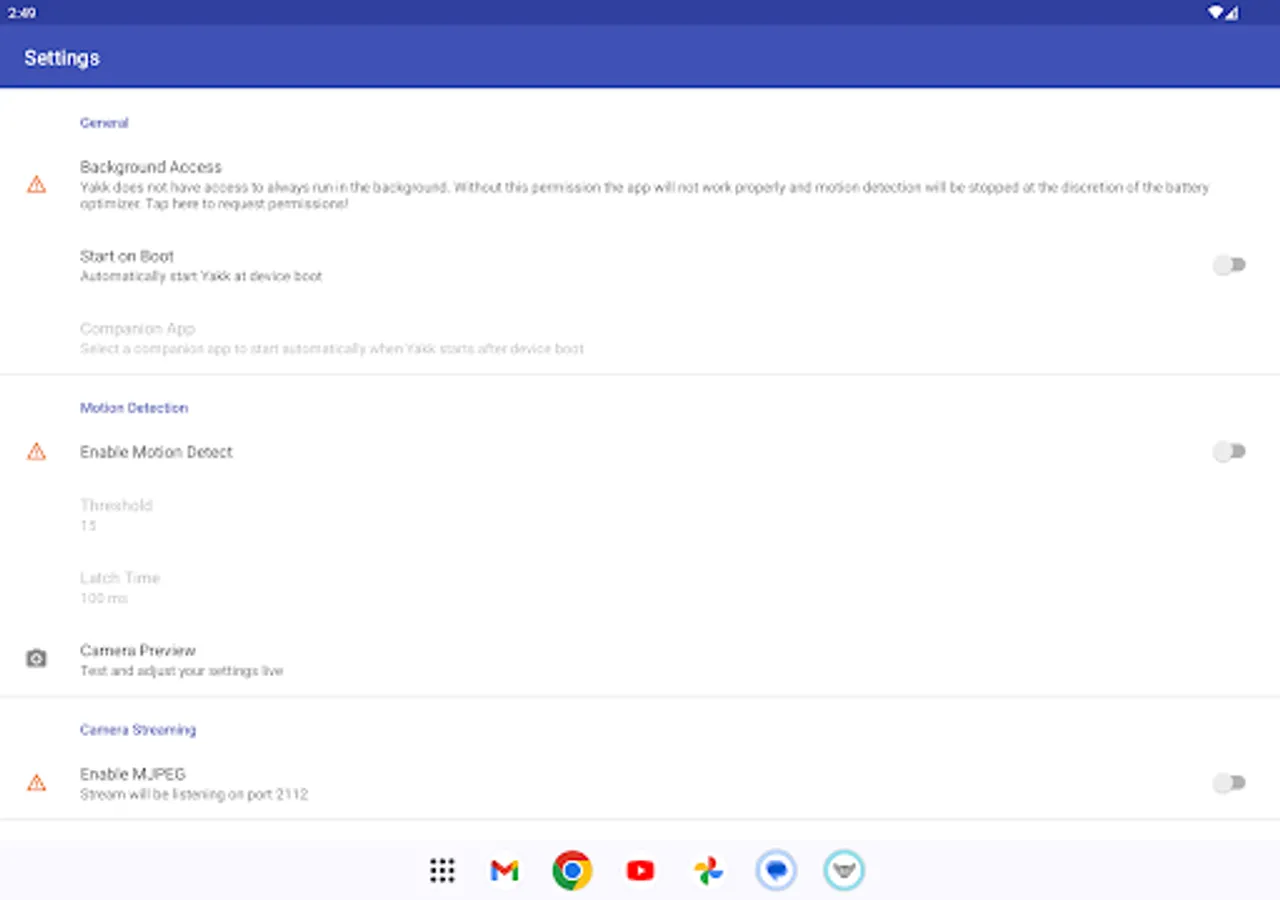Open the Yakk app icon in the dock
This screenshot has width=1280, height=900.
(x=844, y=870)
